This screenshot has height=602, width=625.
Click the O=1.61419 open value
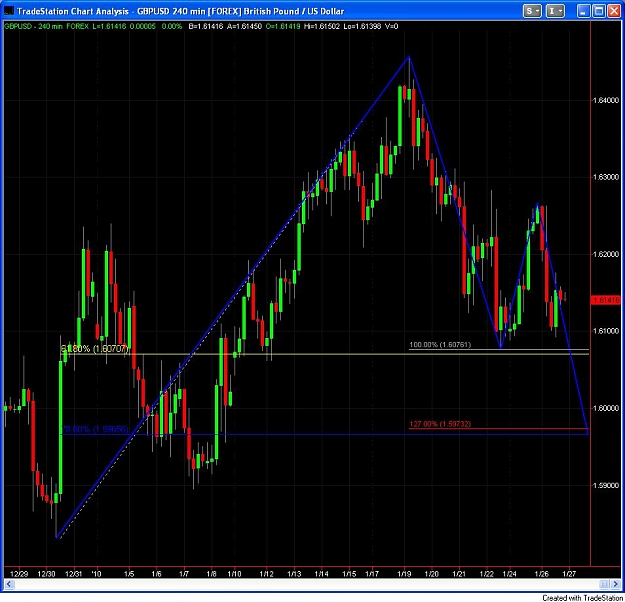(283, 27)
